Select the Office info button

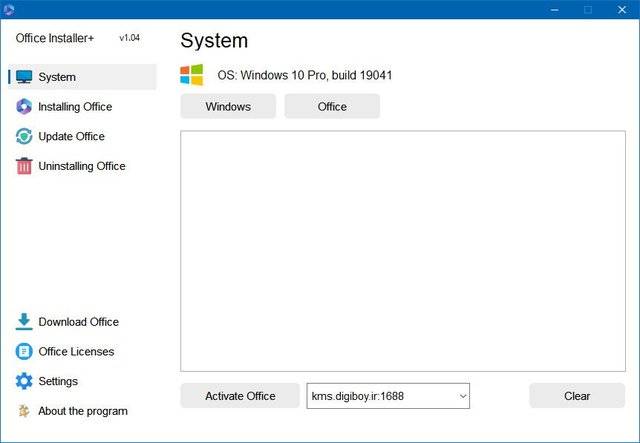pos(332,107)
